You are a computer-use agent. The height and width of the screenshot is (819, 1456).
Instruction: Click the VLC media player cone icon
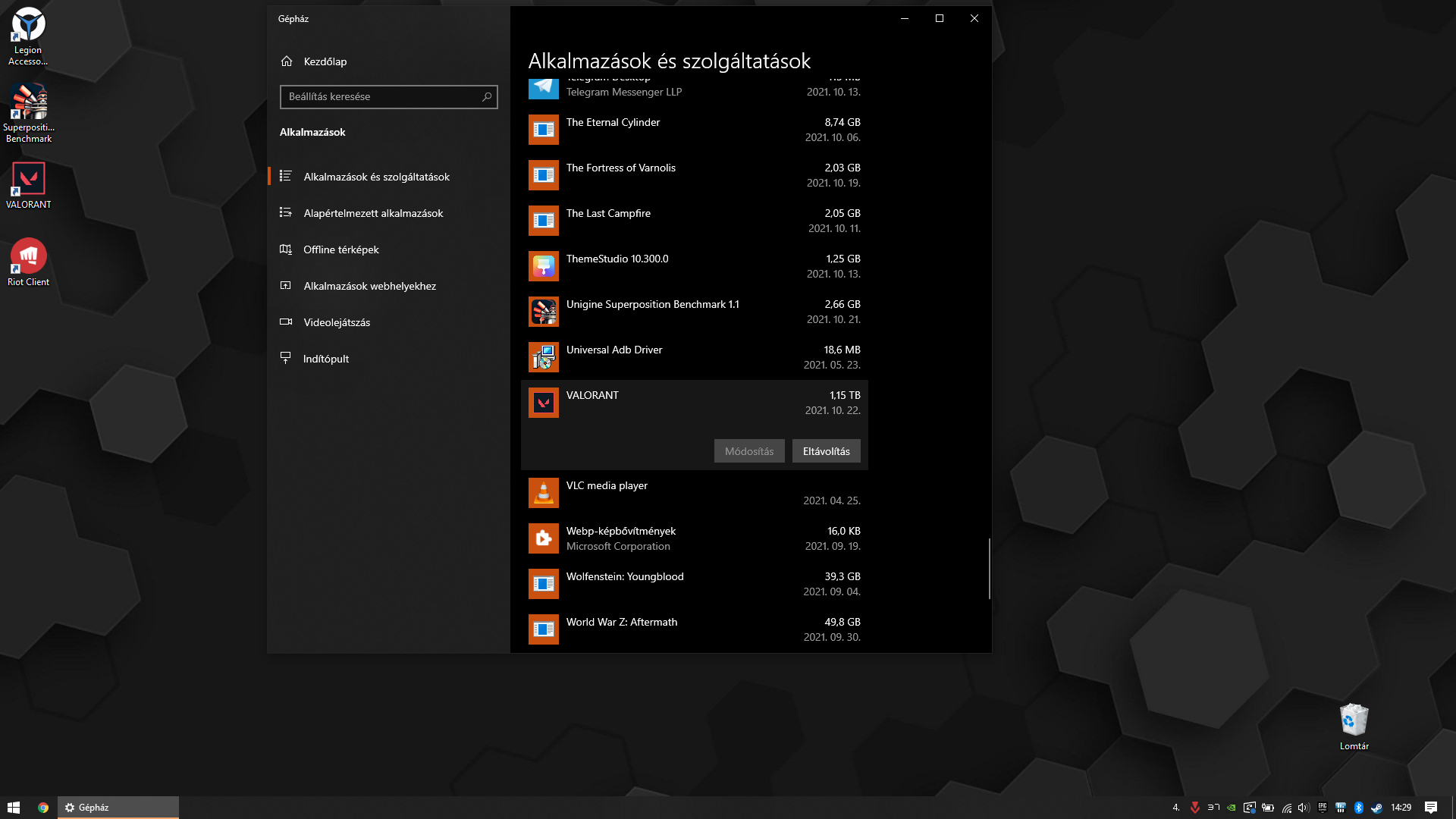[543, 493]
